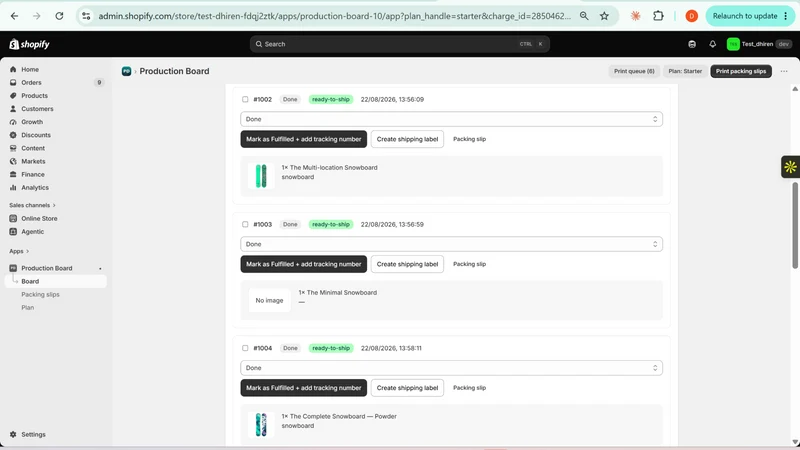Click the Agentic channel icon

(x=13, y=232)
